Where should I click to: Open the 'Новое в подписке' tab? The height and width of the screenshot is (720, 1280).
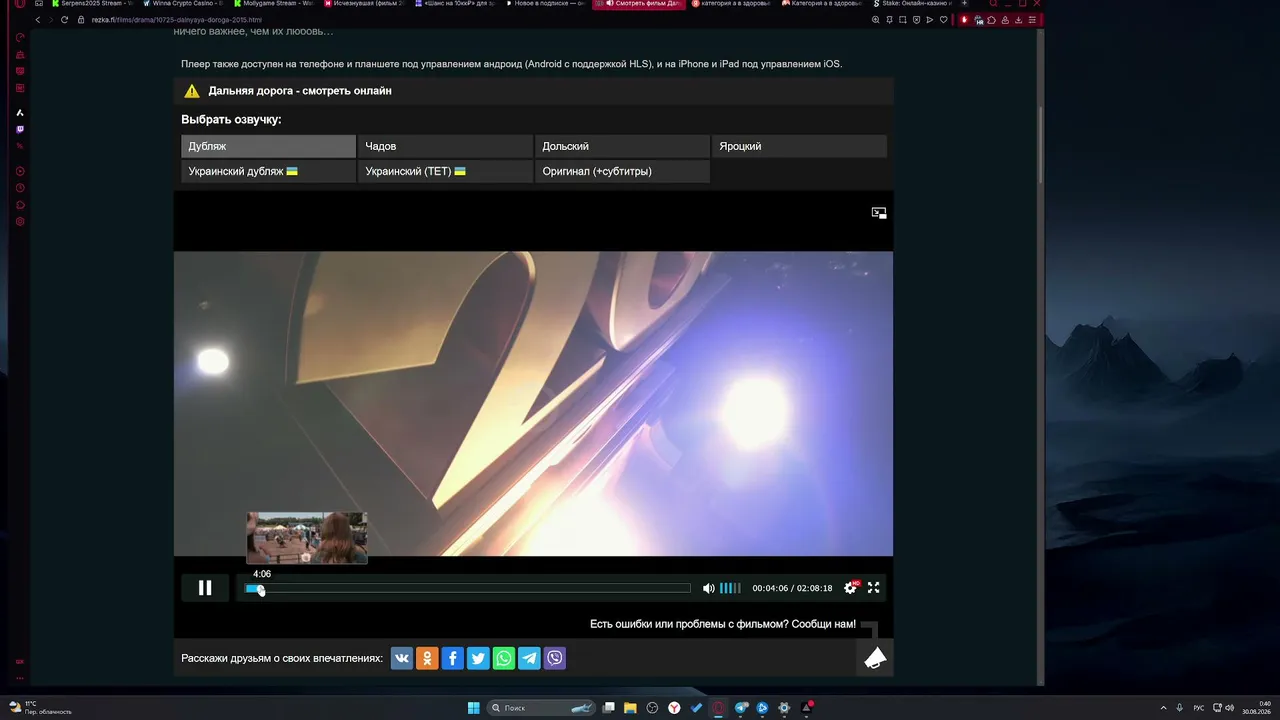tap(547, 4)
